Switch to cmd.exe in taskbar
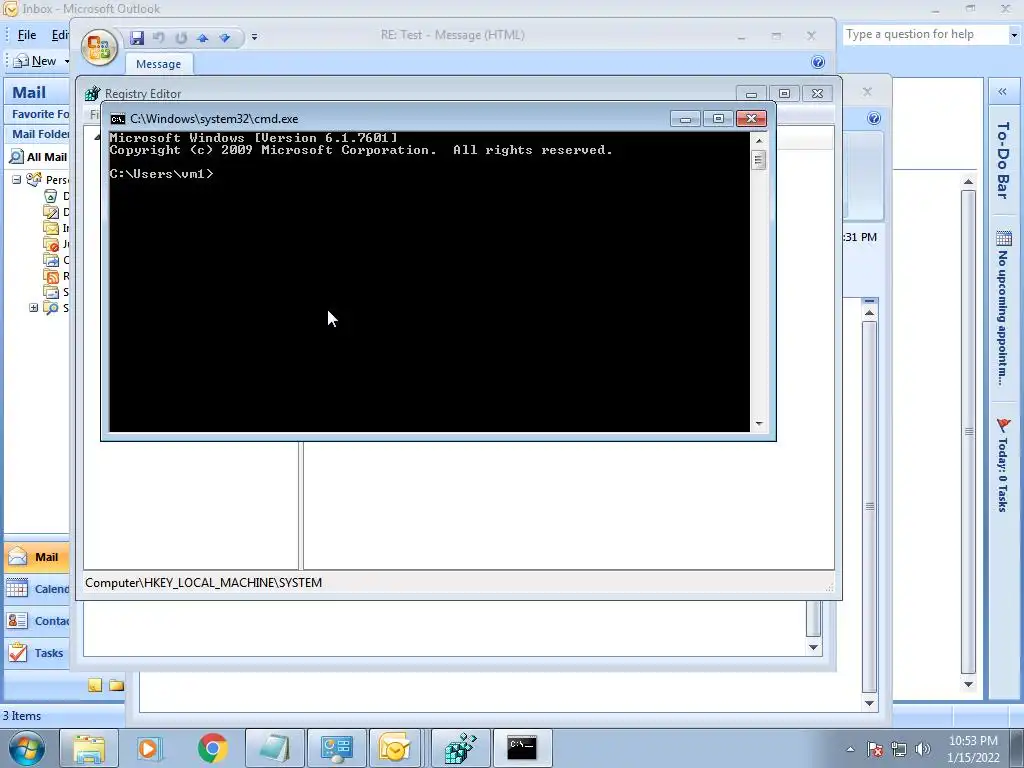The height and width of the screenshot is (768, 1024). (522, 748)
